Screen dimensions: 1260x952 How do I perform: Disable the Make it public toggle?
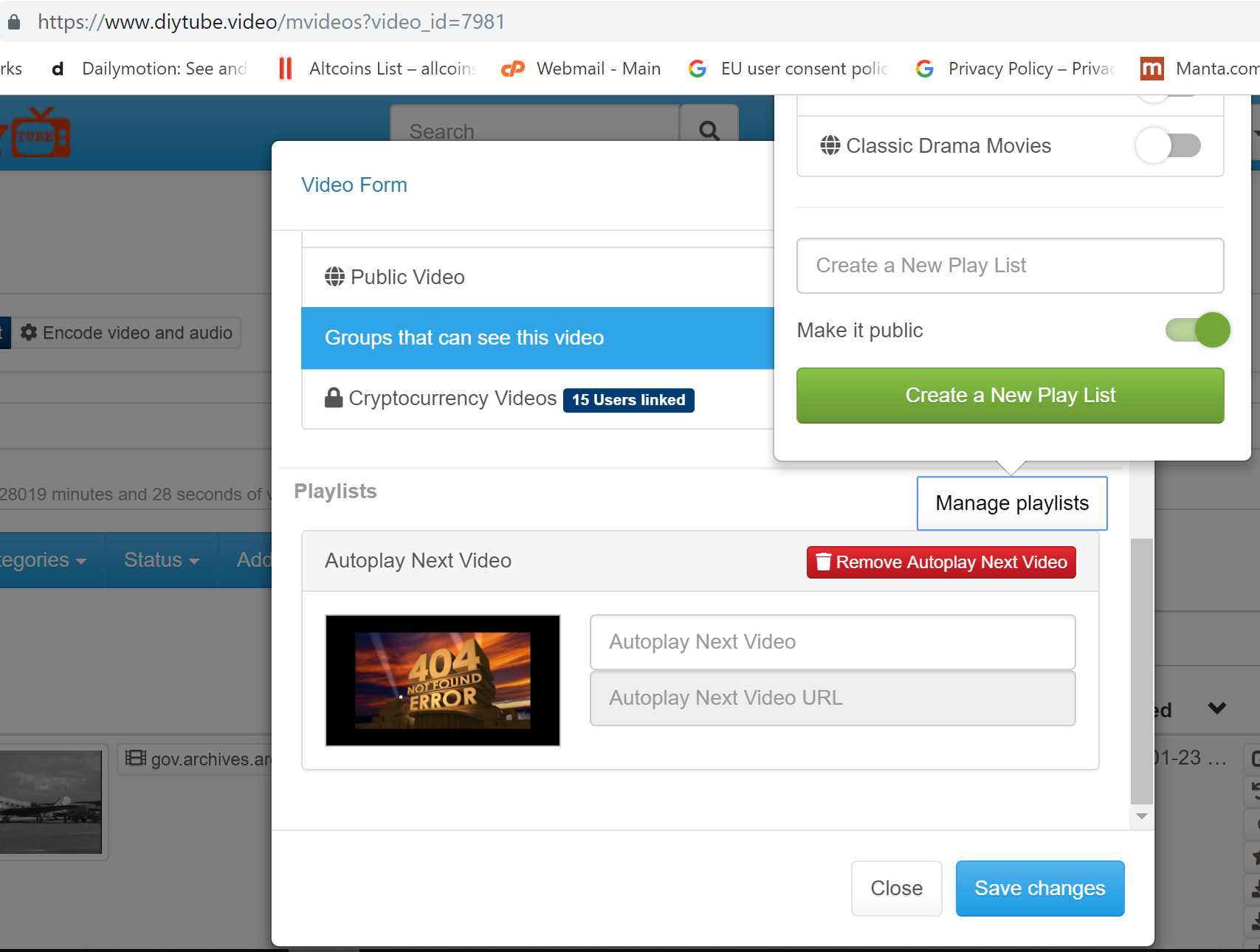tap(1197, 330)
